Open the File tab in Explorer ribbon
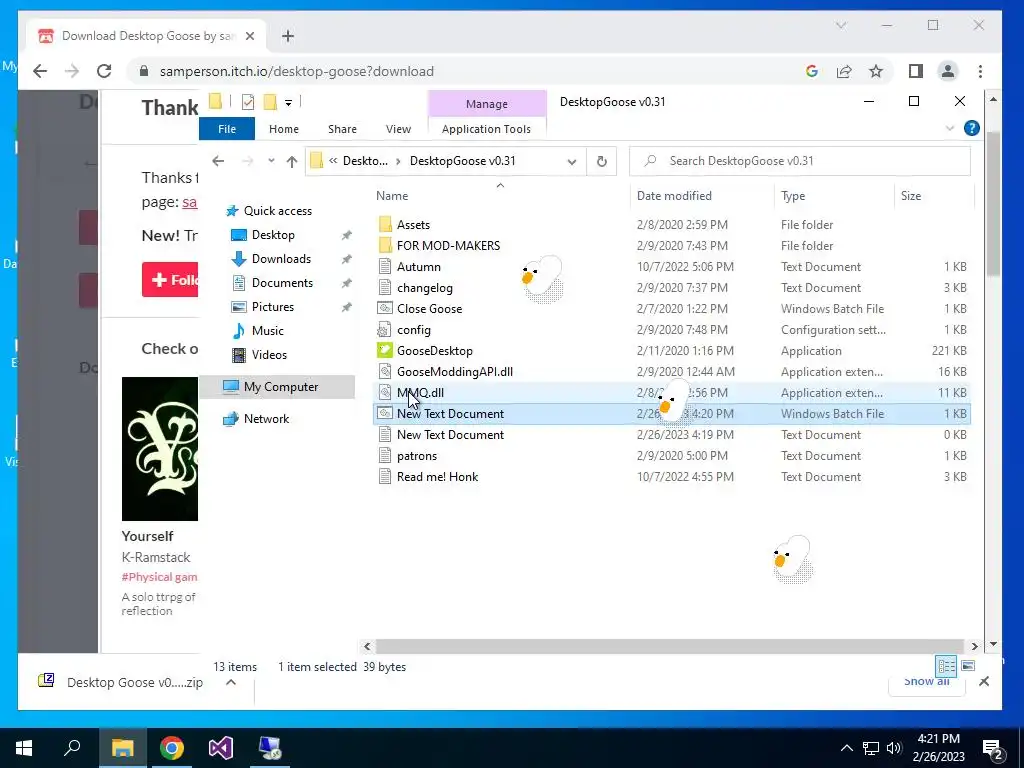The image size is (1024, 768). [227, 129]
